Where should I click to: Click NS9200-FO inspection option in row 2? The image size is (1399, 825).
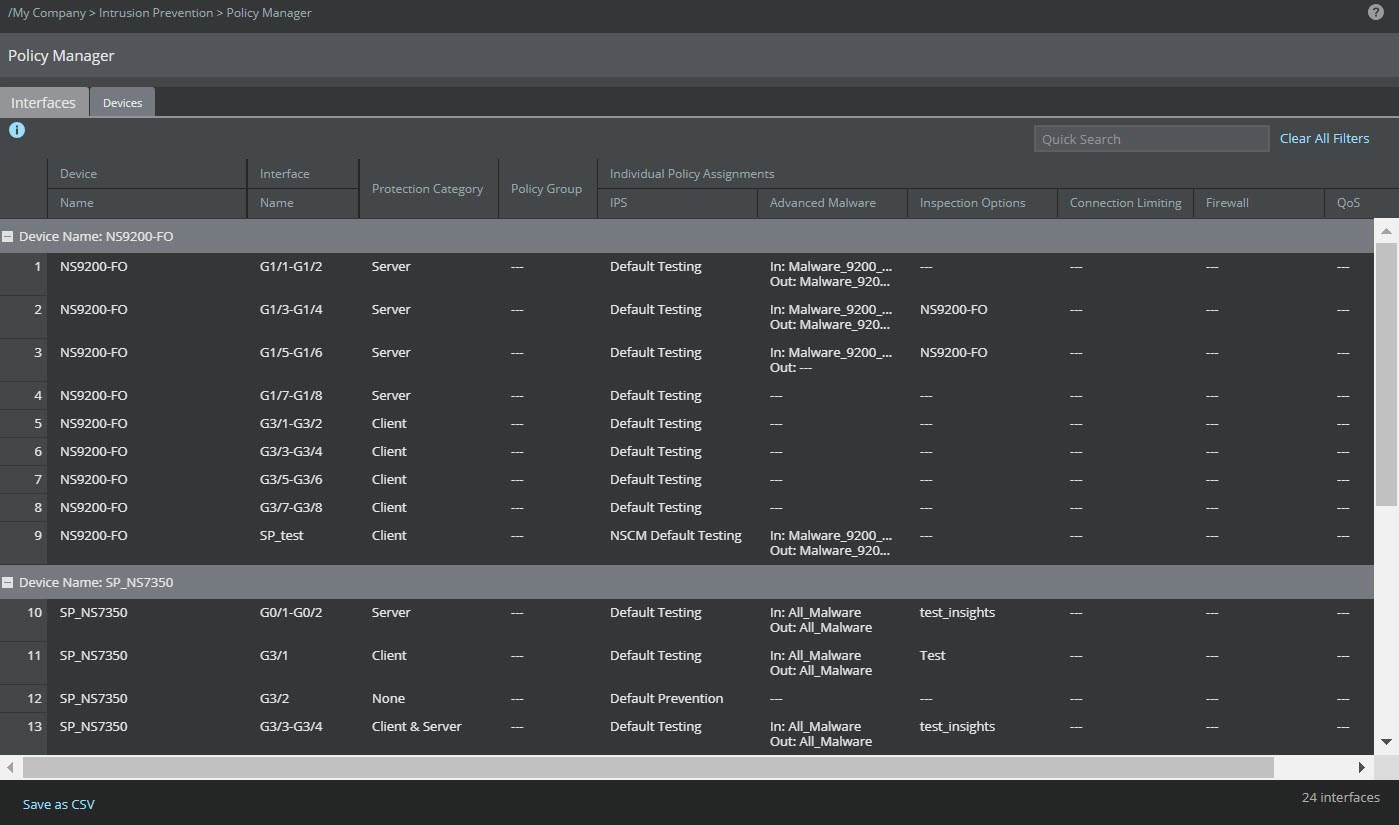pos(954,310)
